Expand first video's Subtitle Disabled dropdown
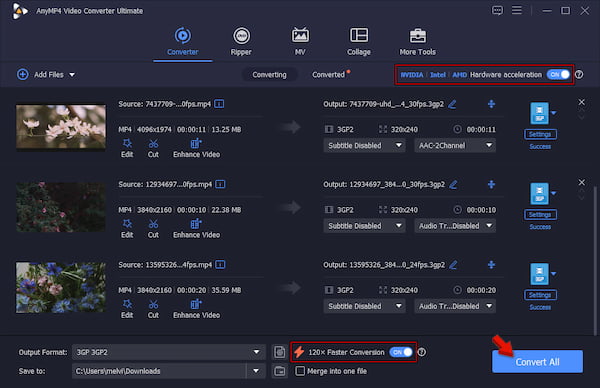This screenshot has height=388, width=600. [x=364, y=145]
